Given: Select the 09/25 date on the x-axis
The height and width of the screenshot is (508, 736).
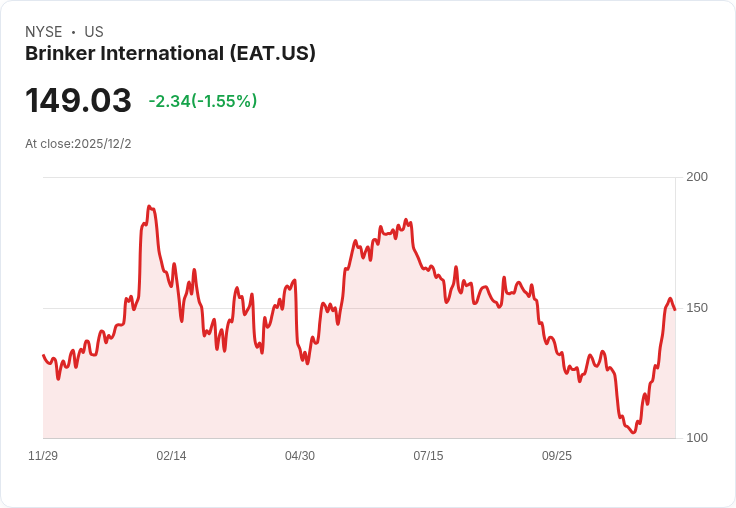Looking at the screenshot, I should (x=557, y=456).
